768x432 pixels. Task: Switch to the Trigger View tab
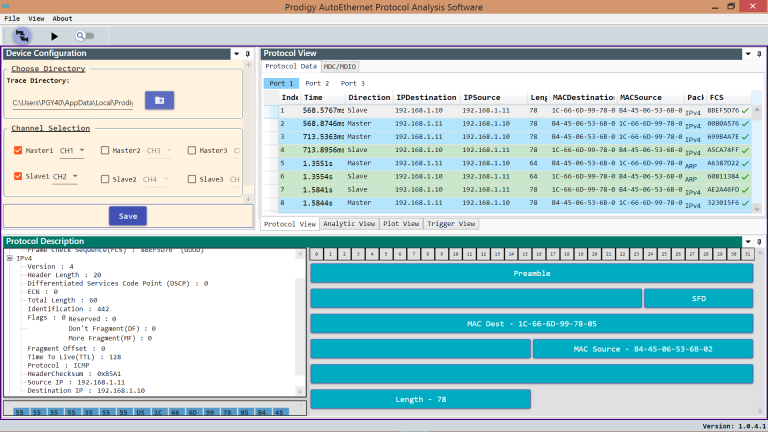(x=451, y=224)
